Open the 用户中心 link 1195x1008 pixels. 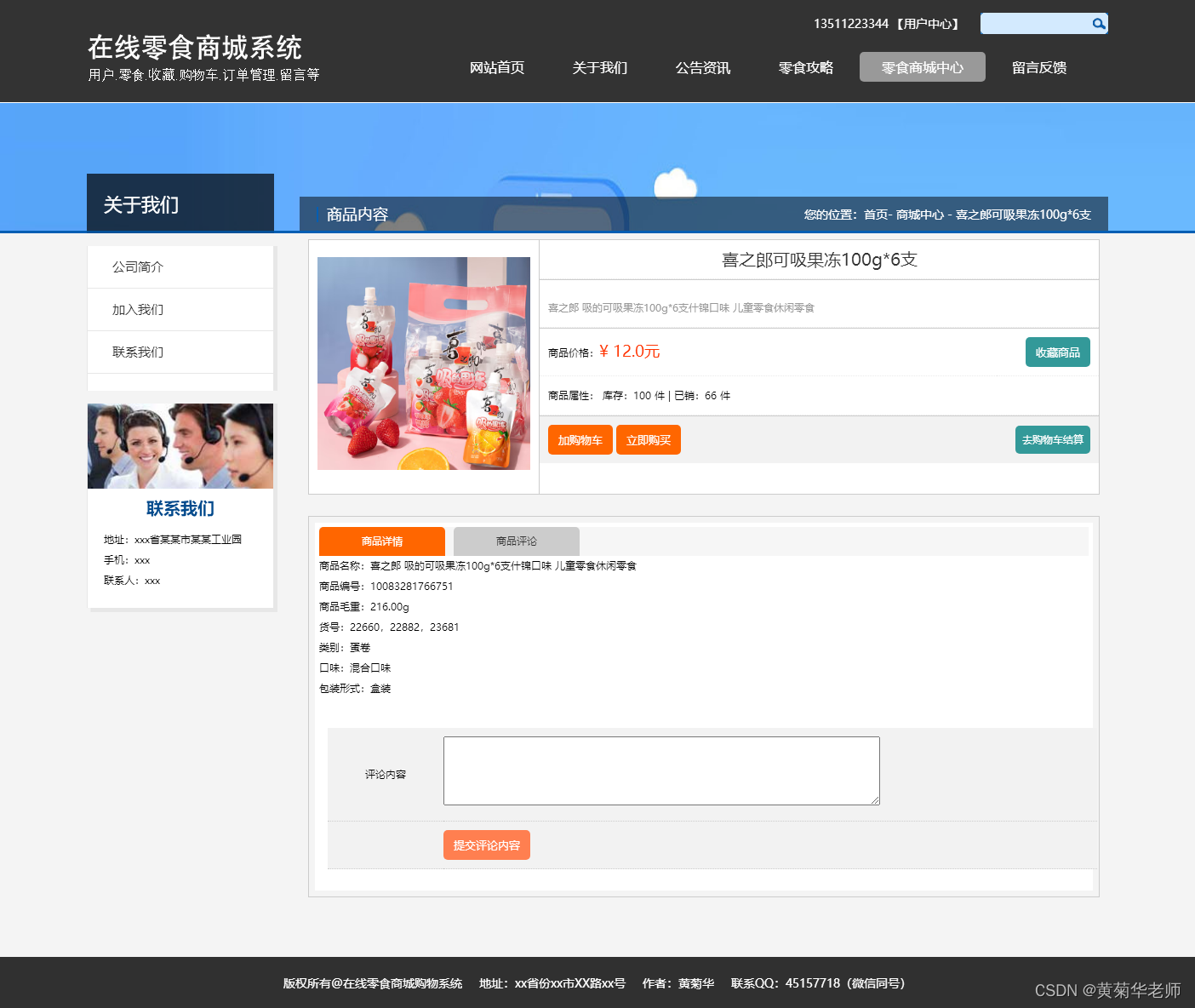pos(928,24)
